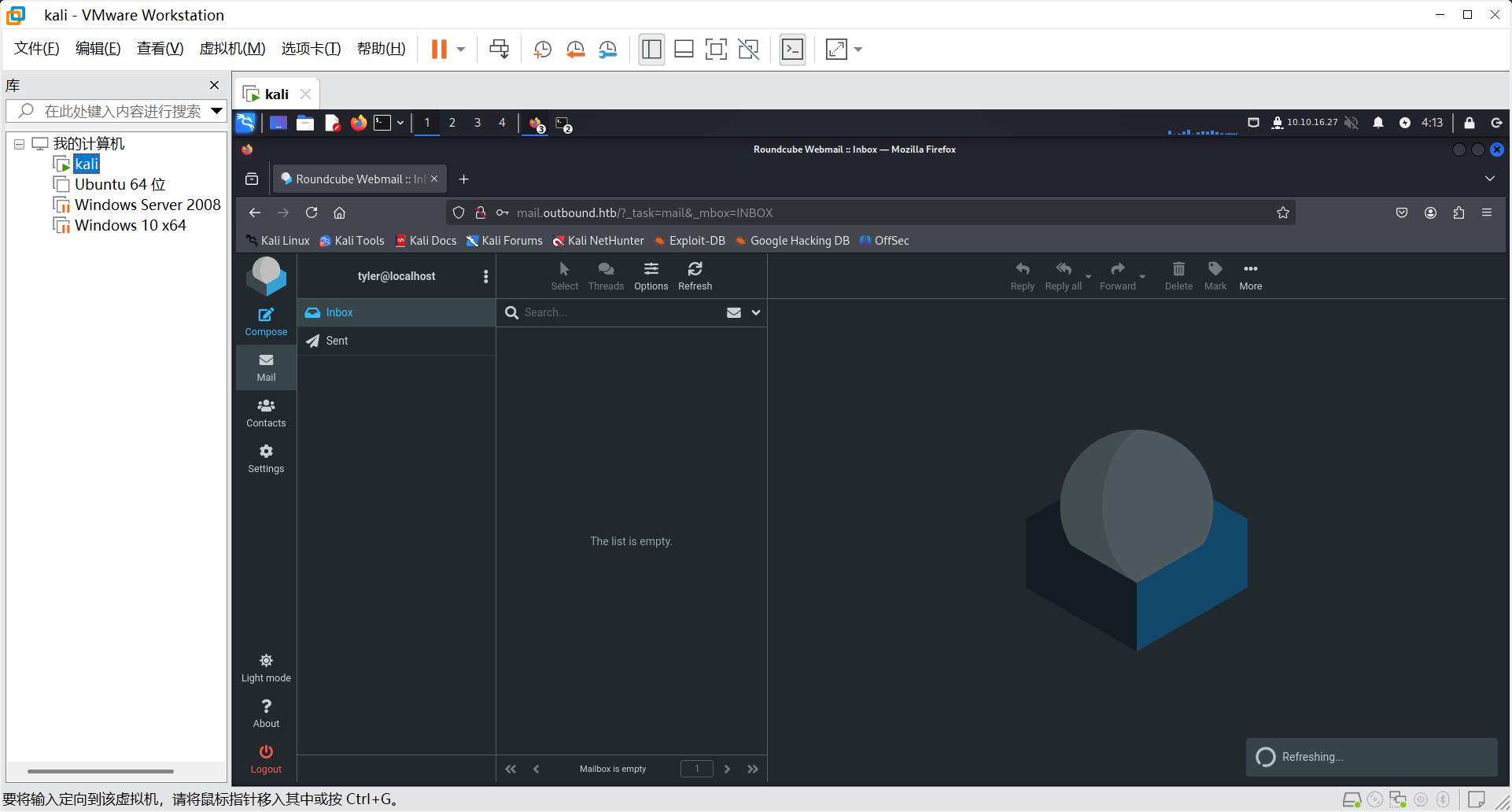The width and height of the screenshot is (1512, 812).
Task: Toggle Light mode in Roundcube
Action: [x=266, y=668]
